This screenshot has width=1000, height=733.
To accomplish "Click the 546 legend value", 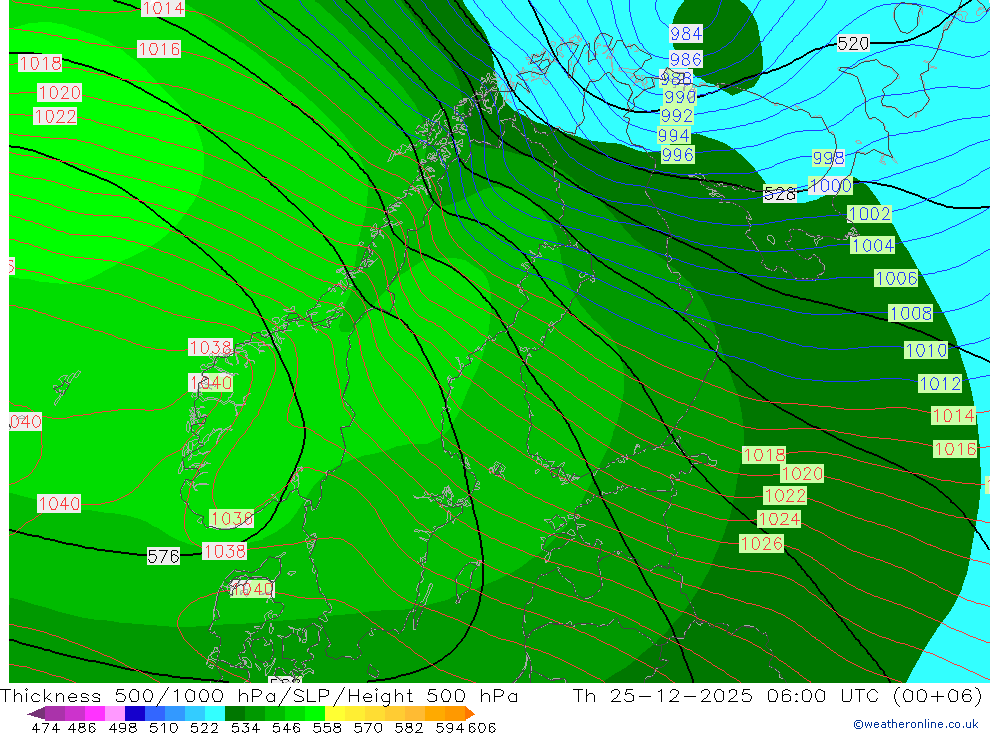I will tap(286, 727).
